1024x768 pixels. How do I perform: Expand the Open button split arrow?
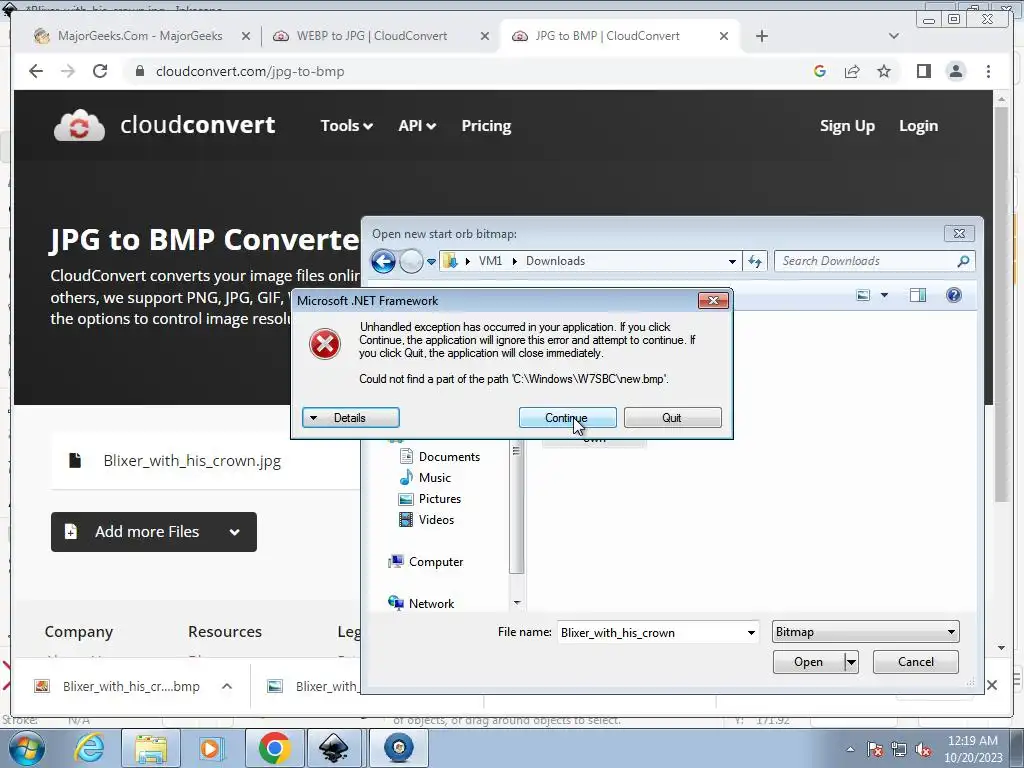click(x=851, y=662)
